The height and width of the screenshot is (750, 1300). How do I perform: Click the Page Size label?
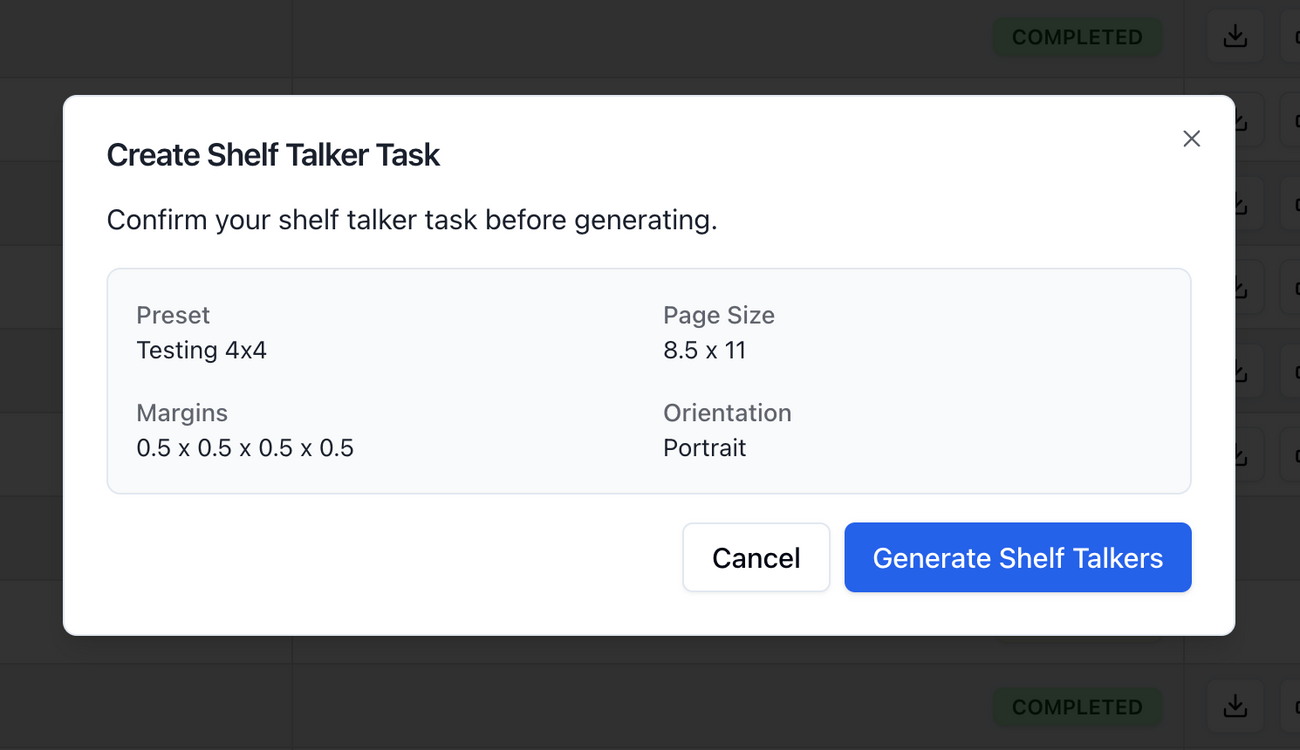pos(718,315)
